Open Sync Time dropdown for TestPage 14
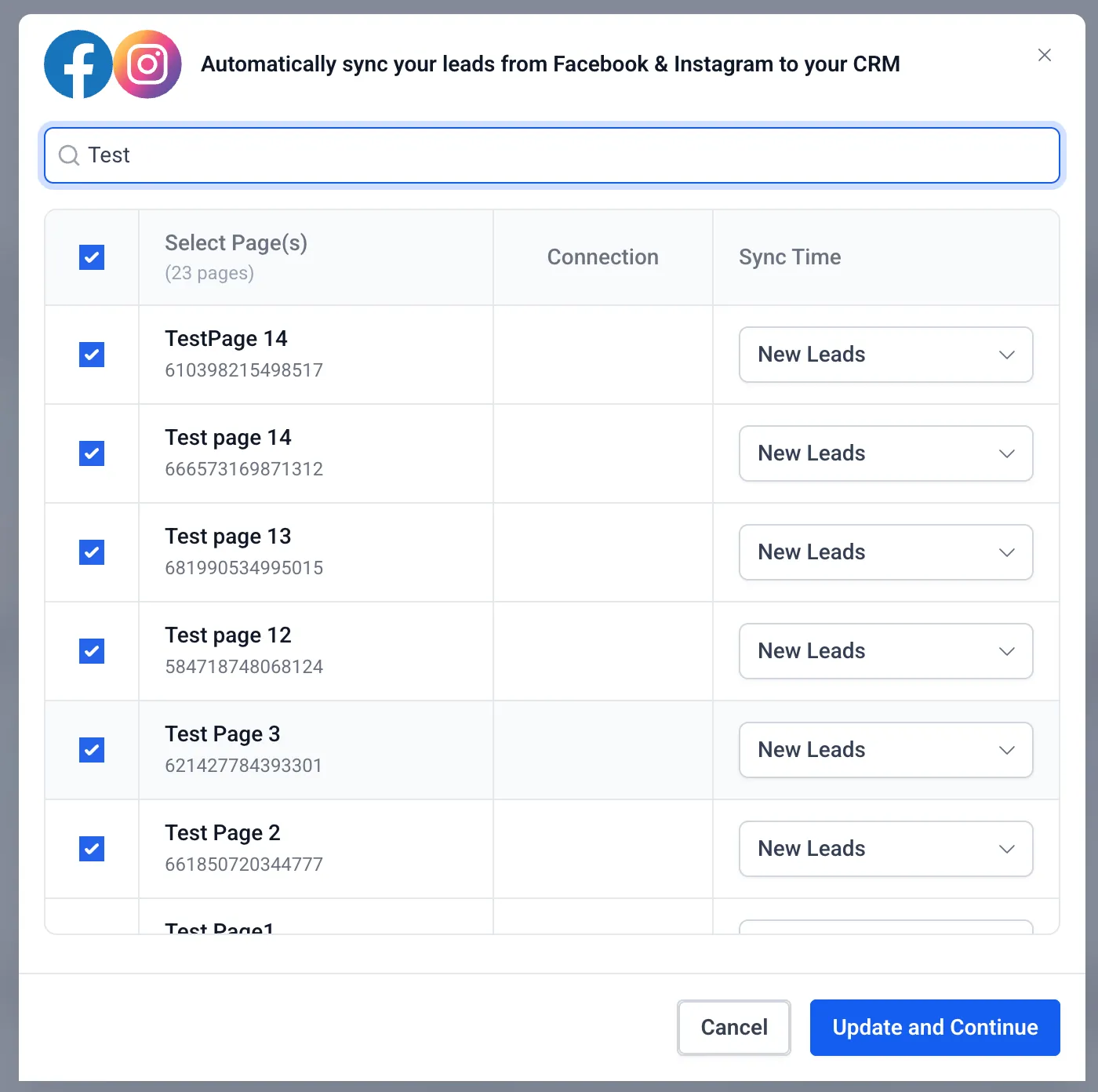The image size is (1098, 1092). (x=885, y=355)
